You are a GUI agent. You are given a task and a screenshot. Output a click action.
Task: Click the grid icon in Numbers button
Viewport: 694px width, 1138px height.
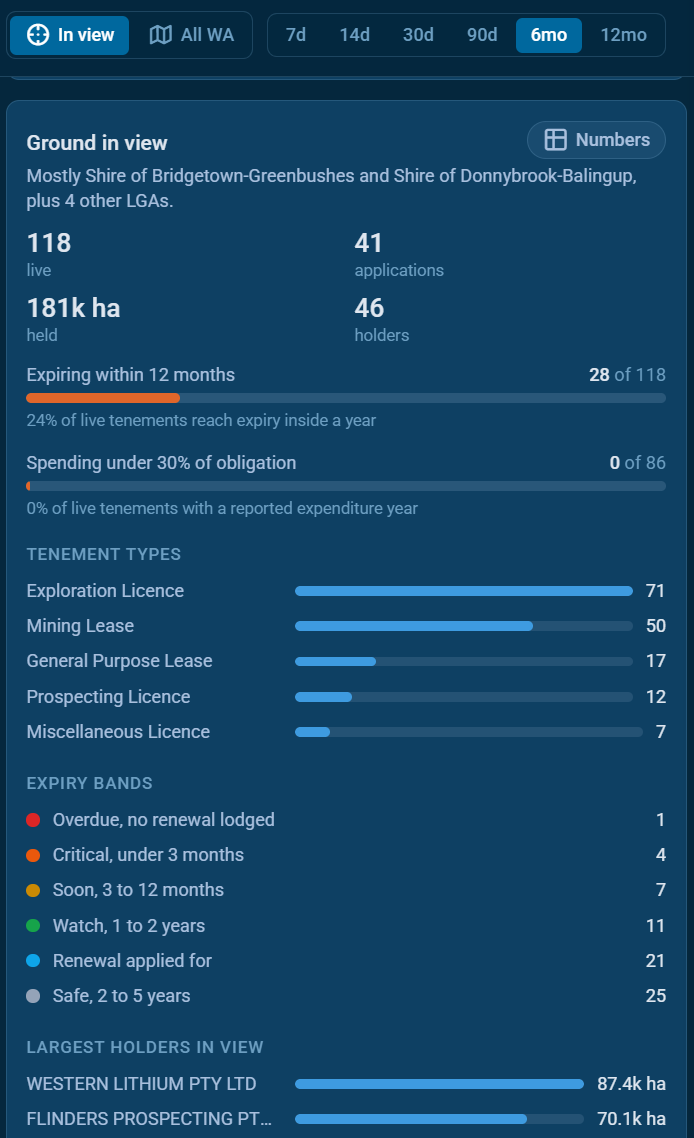click(555, 139)
